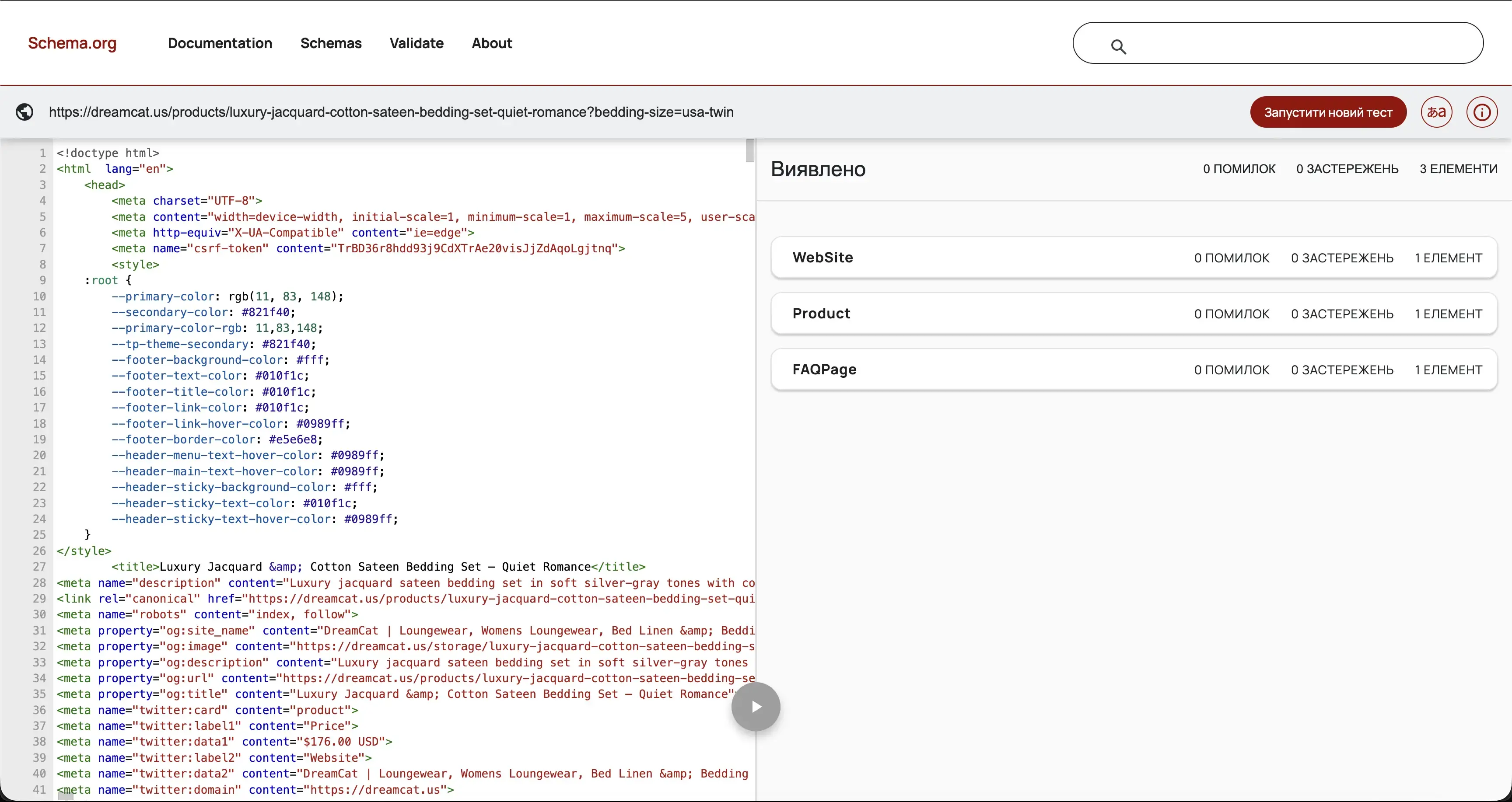
Task: Click the X-UA-Compatible meta line
Action: [293, 232]
